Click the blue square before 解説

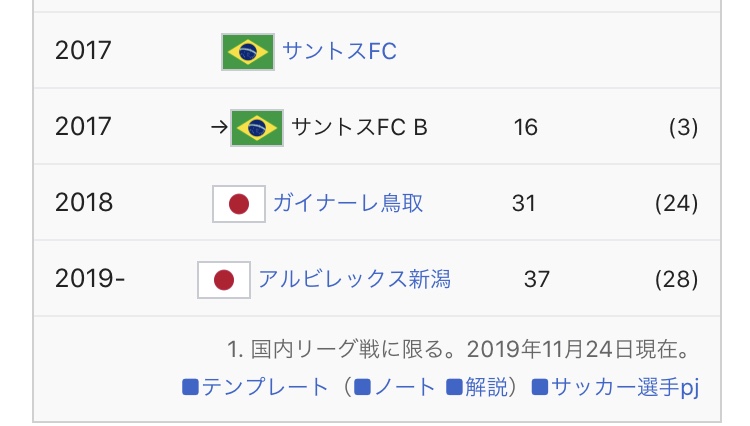coord(454,387)
